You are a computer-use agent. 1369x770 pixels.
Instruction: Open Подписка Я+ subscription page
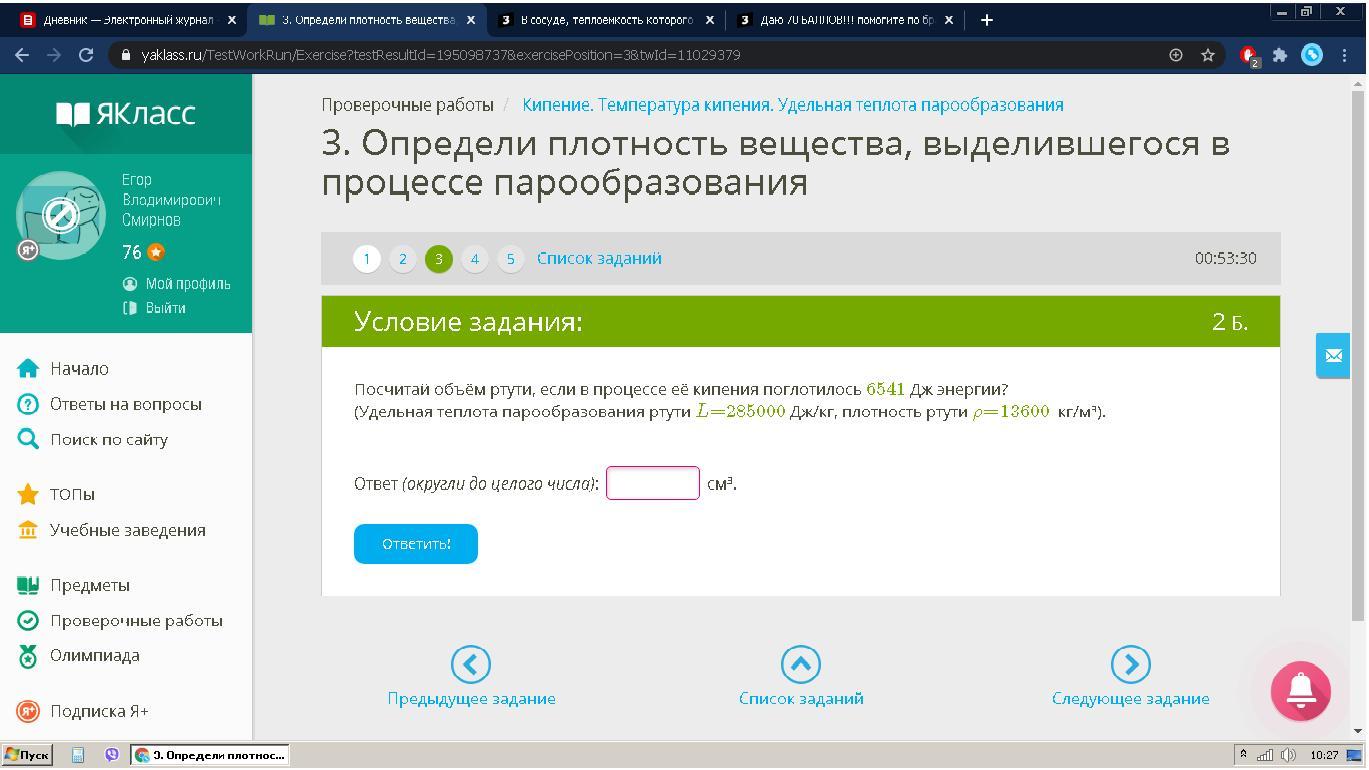coord(99,711)
